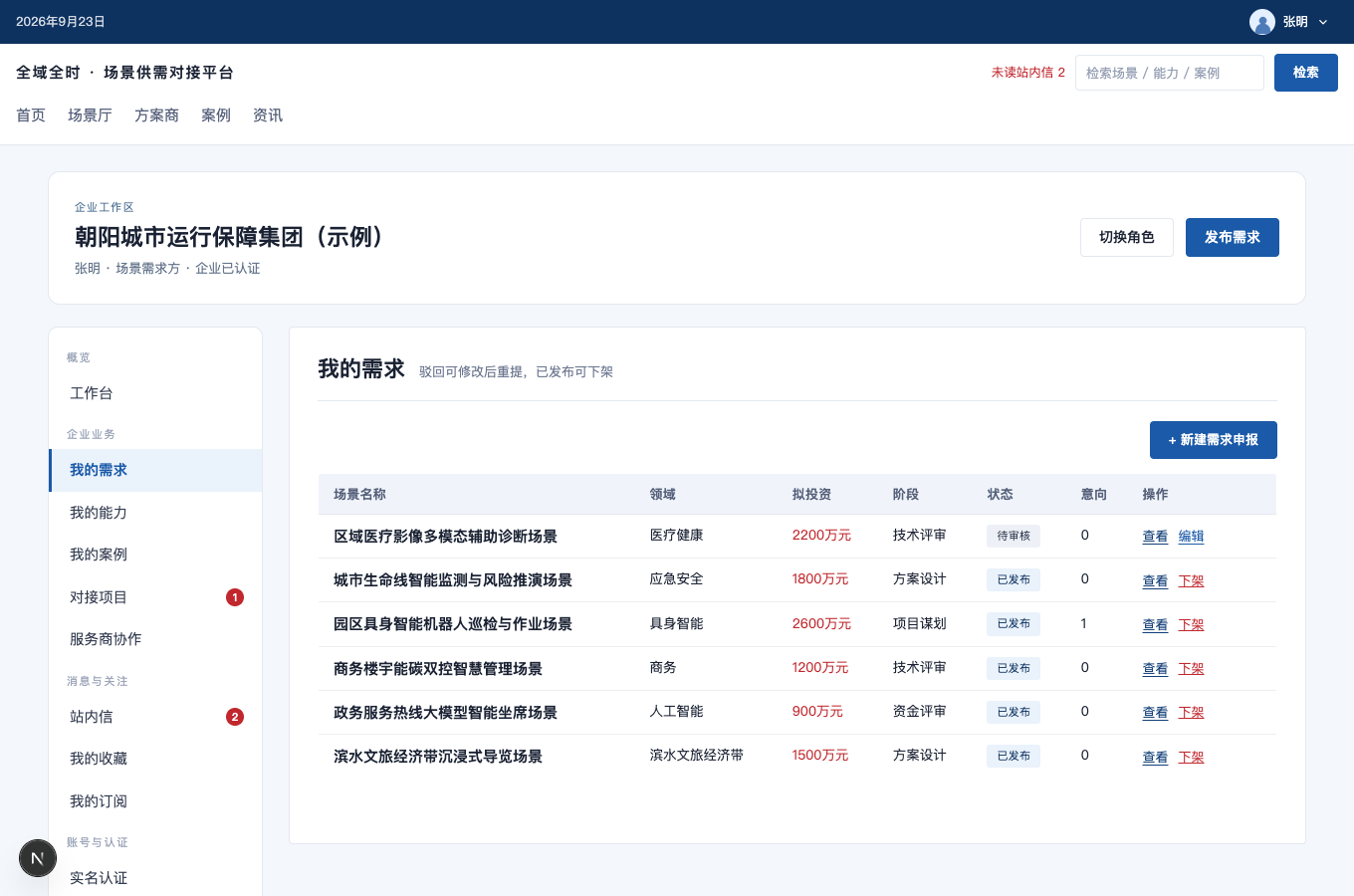
Task: Click the search field 检索场景 / 能力 / 案例
Action: 1170,73
